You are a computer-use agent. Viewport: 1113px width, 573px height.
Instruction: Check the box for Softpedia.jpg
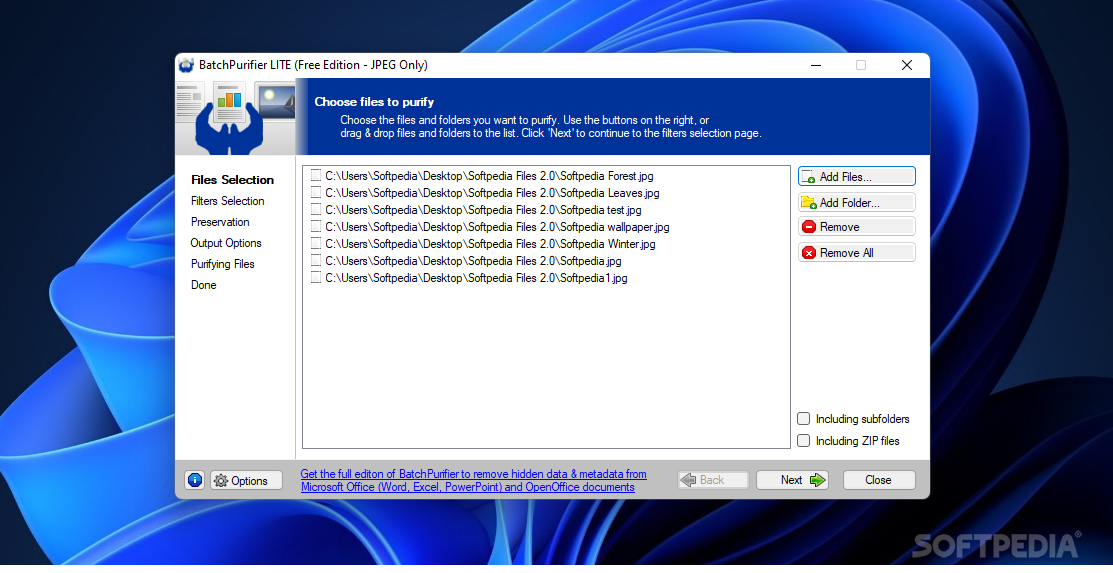click(316, 261)
